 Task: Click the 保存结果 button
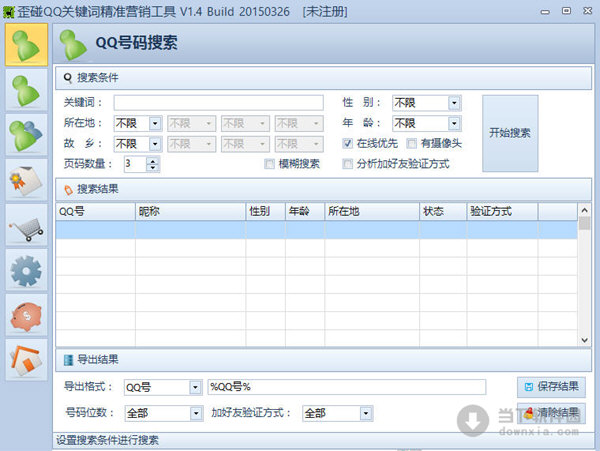551,387
